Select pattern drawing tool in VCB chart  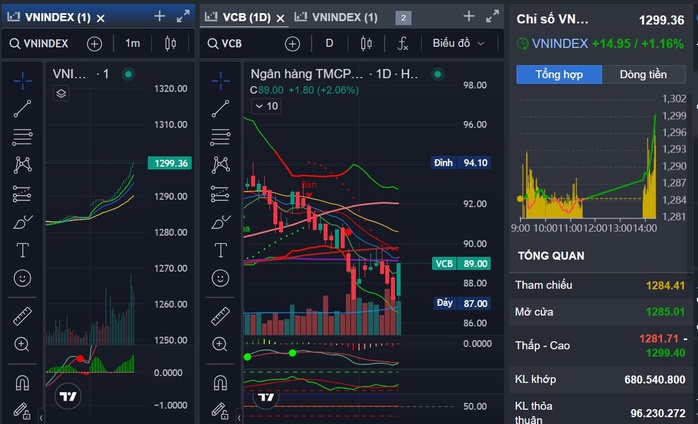pos(220,165)
